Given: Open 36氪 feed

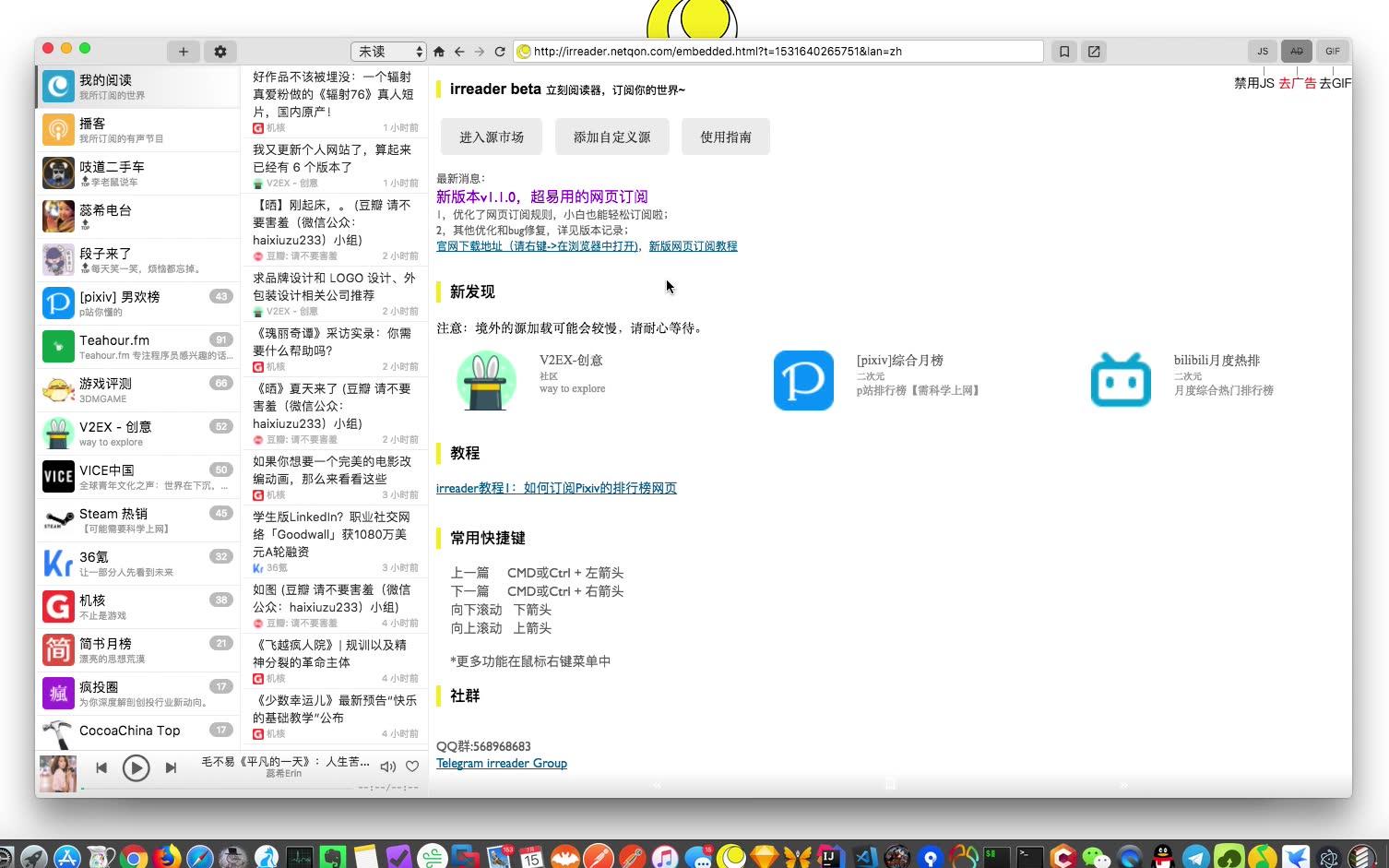Looking at the screenshot, I should coord(137,564).
